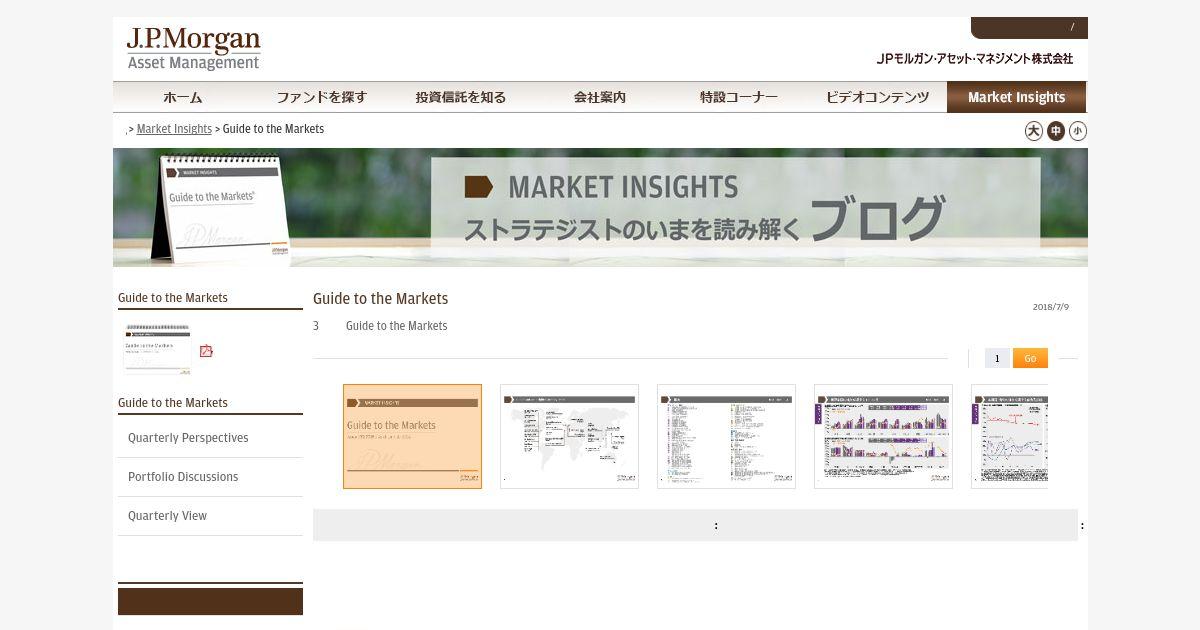Viewport: 1200px width, 630px height.
Task: Click the sidebar booklet cover thumbnail
Action: pyautogui.click(x=157, y=349)
